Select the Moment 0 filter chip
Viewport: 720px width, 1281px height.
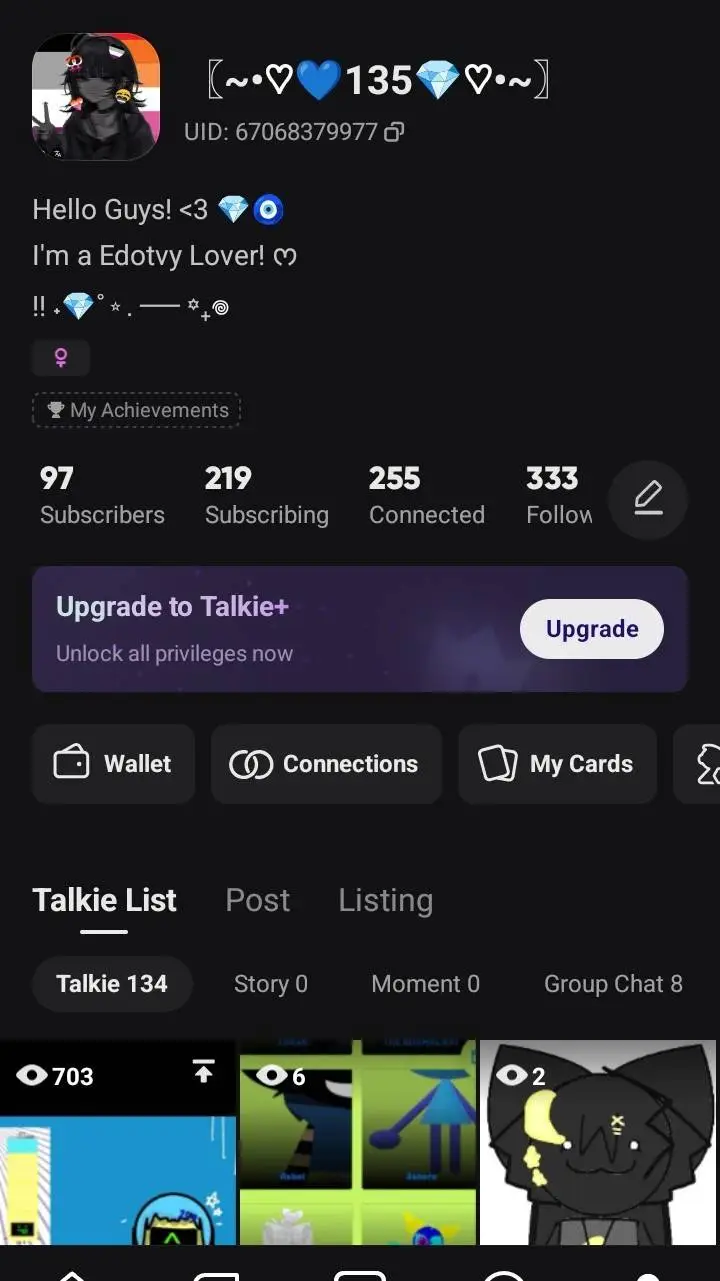pyautogui.click(x=425, y=984)
